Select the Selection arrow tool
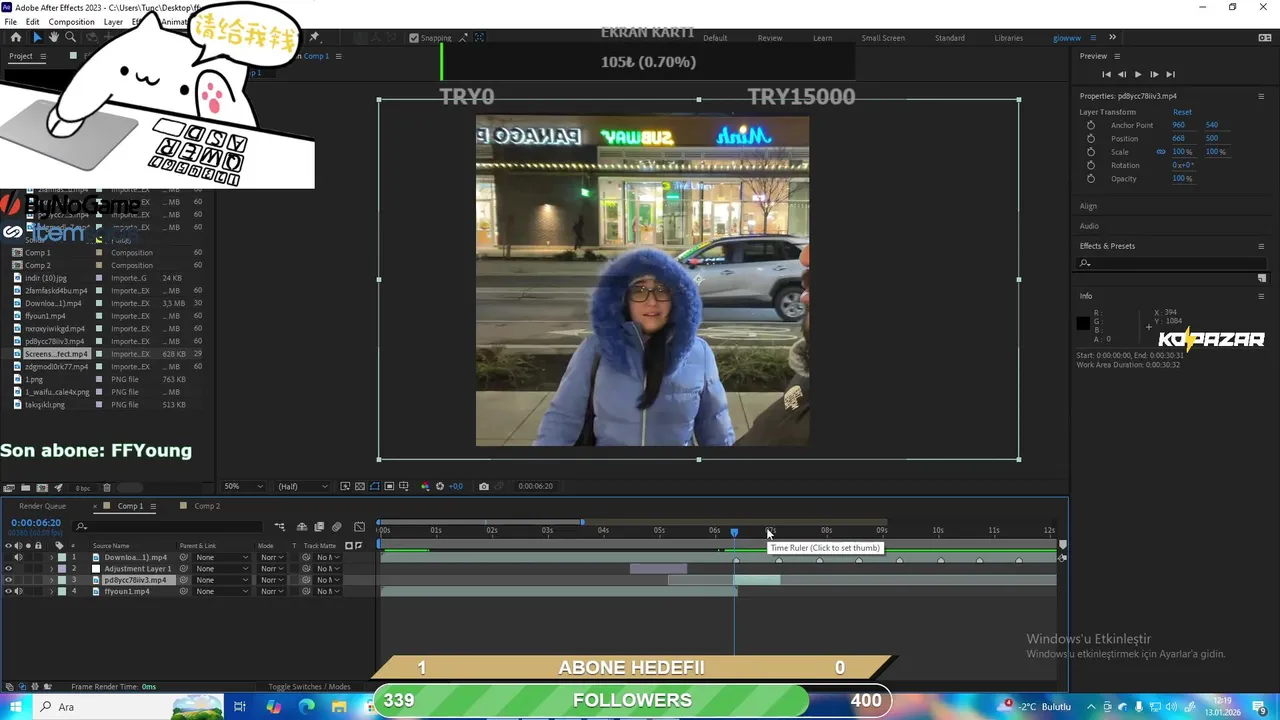1280x720 pixels. click(36, 37)
